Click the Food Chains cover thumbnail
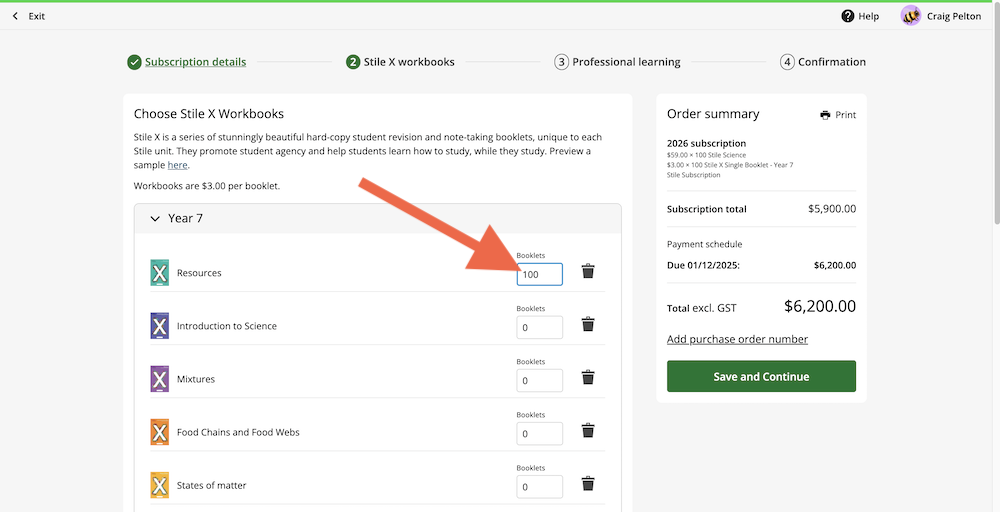1000x512 pixels. [159, 432]
